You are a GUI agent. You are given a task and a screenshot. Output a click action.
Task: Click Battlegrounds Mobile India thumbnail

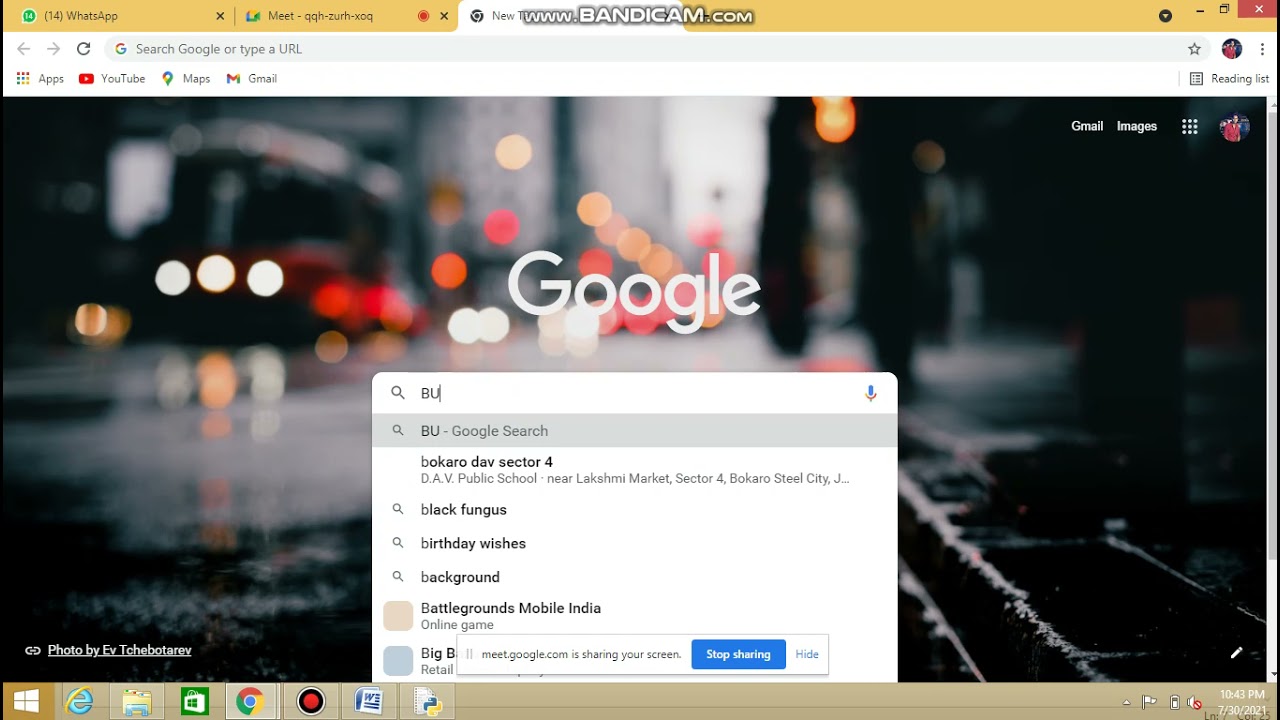(x=398, y=616)
